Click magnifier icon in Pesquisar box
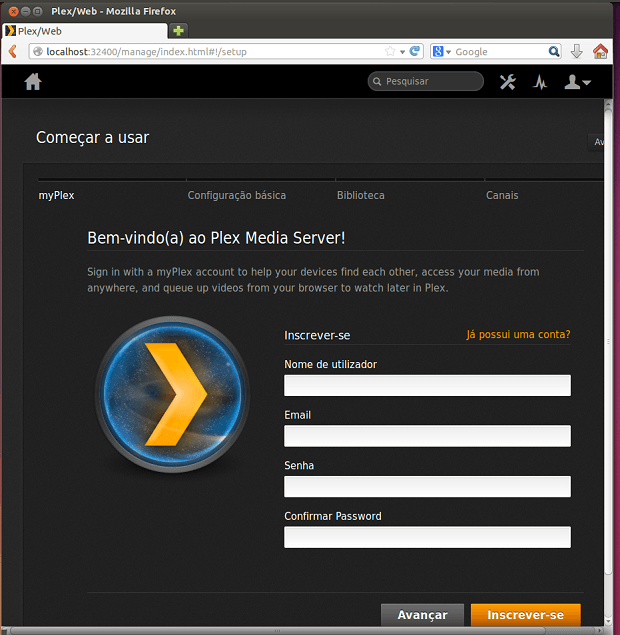This screenshot has height=635, width=620. click(377, 81)
